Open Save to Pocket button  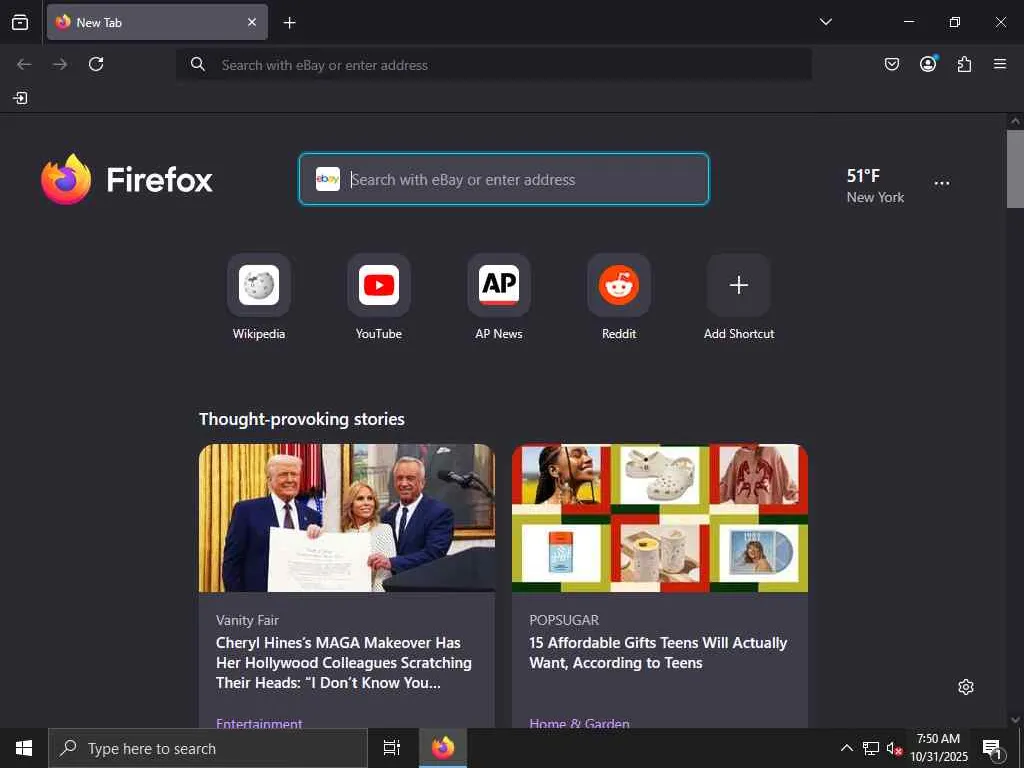[891, 64]
